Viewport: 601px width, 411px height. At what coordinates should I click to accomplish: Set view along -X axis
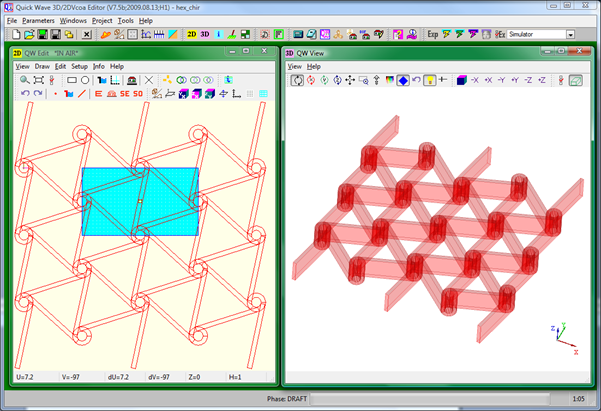click(x=476, y=80)
